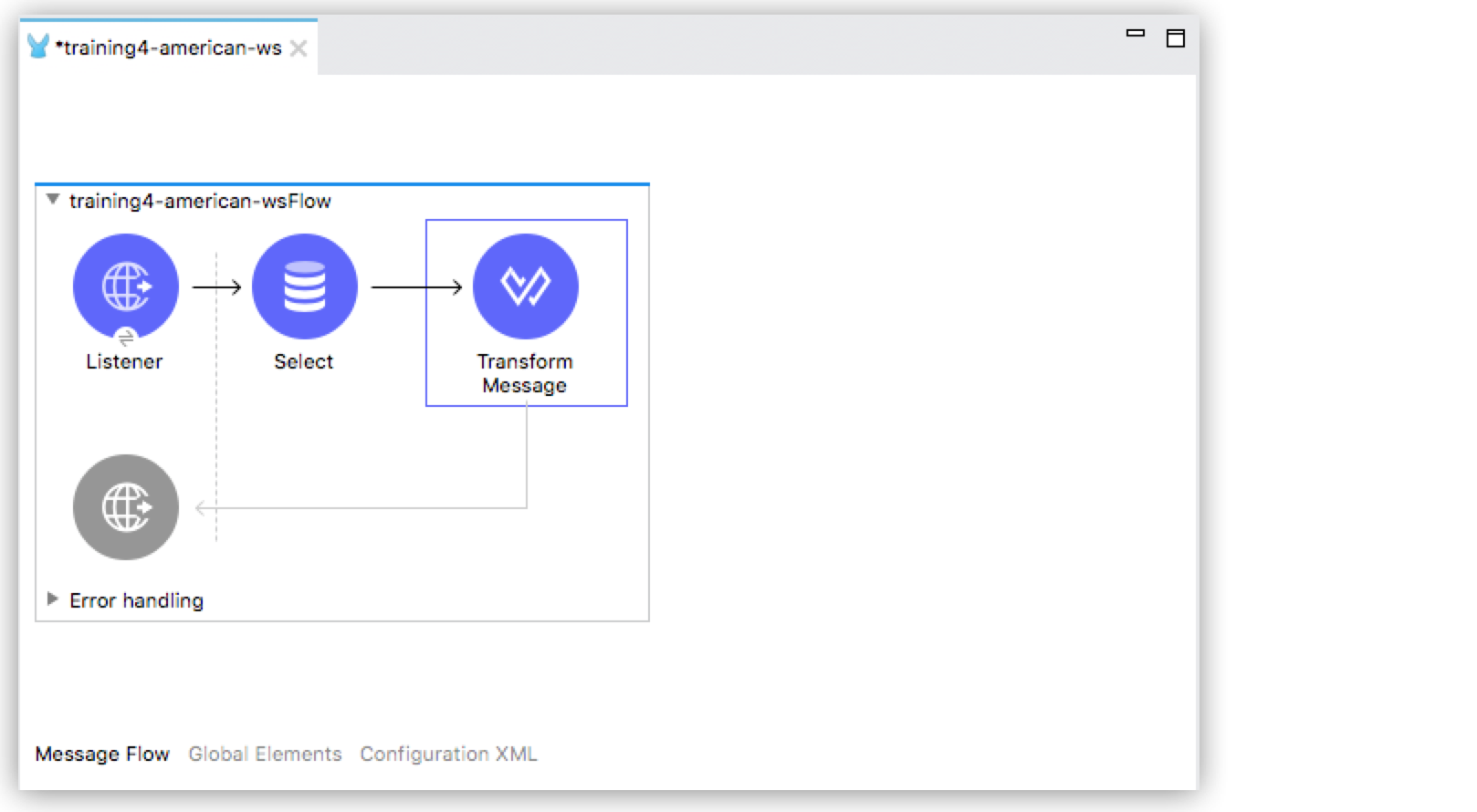The height and width of the screenshot is (812, 1477).
Task: Switch to the Global Elements tab
Action: tap(265, 754)
